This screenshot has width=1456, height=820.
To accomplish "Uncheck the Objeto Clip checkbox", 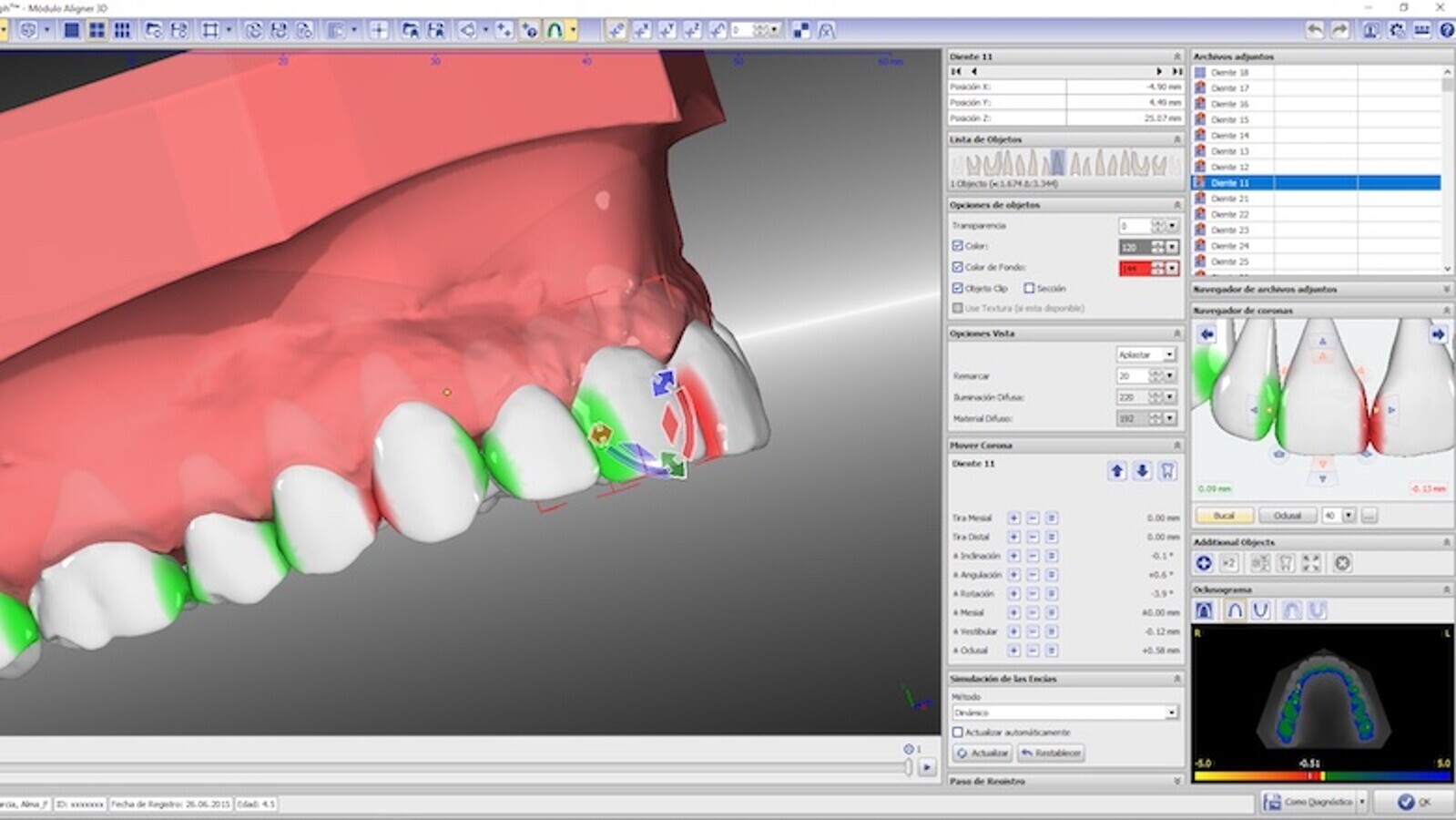I will pos(957,289).
